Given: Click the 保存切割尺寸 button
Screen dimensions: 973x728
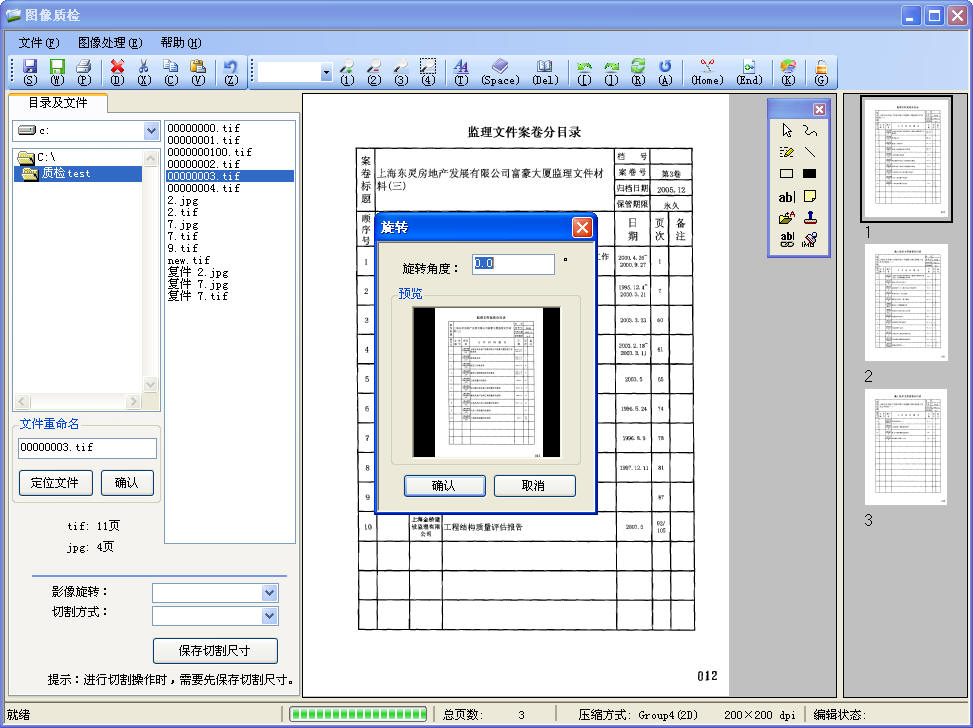Looking at the screenshot, I should coord(214,650).
